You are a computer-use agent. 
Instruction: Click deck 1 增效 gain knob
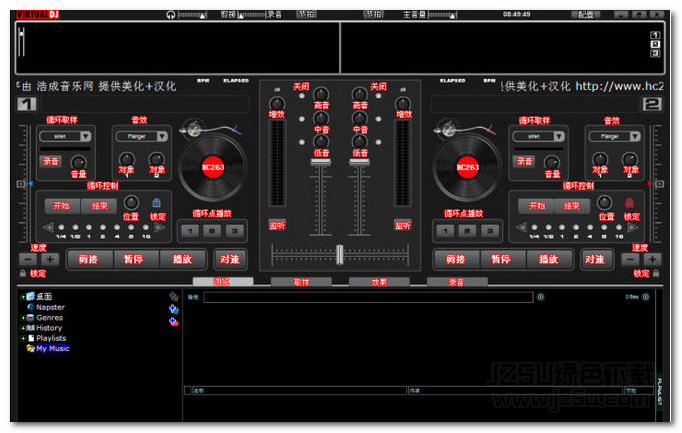coord(277,103)
